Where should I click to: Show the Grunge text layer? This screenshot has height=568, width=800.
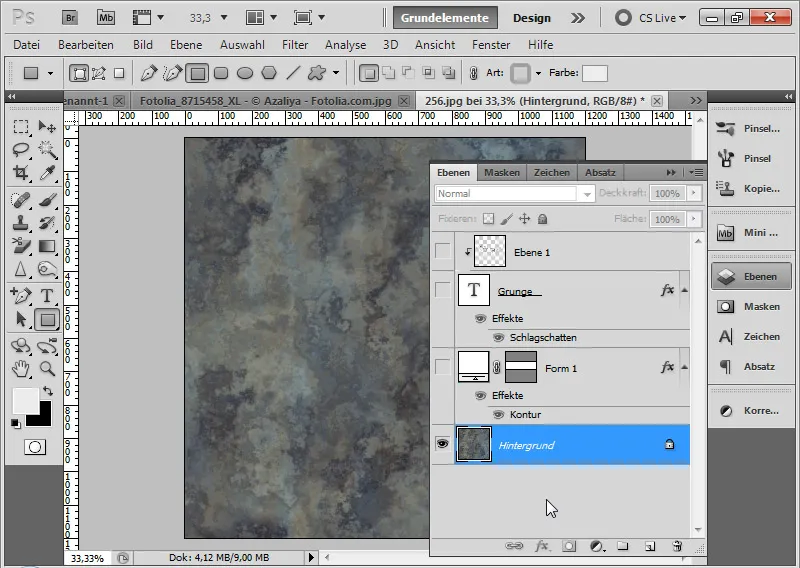tap(442, 291)
